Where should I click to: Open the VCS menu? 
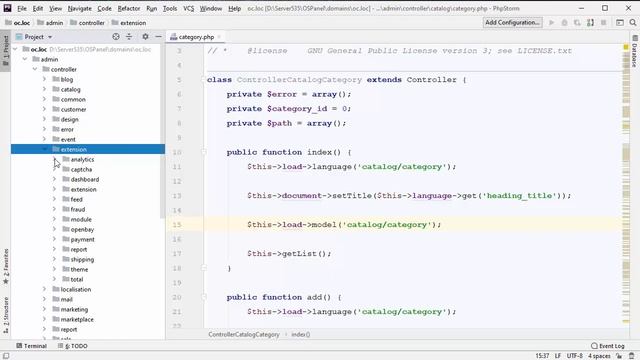(188, 8)
